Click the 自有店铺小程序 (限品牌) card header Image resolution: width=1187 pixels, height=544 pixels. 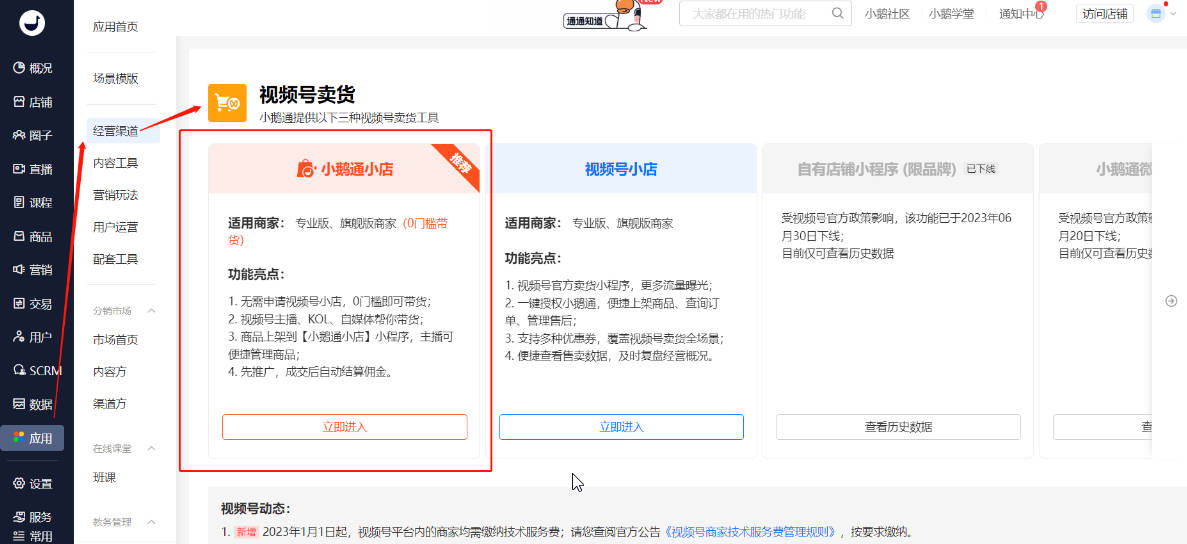coord(898,169)
